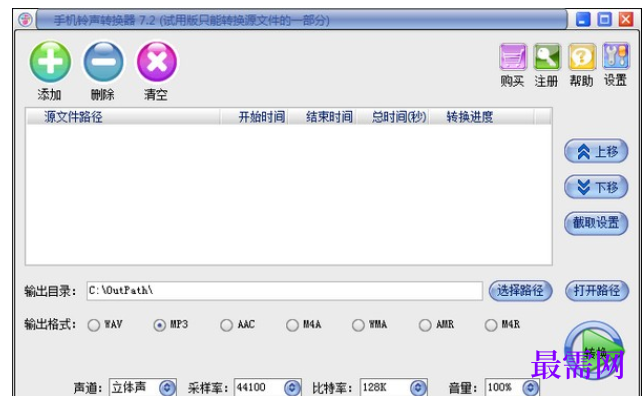
Task: Click the pink Clear (清空) icon
Action: click(157, 61)
